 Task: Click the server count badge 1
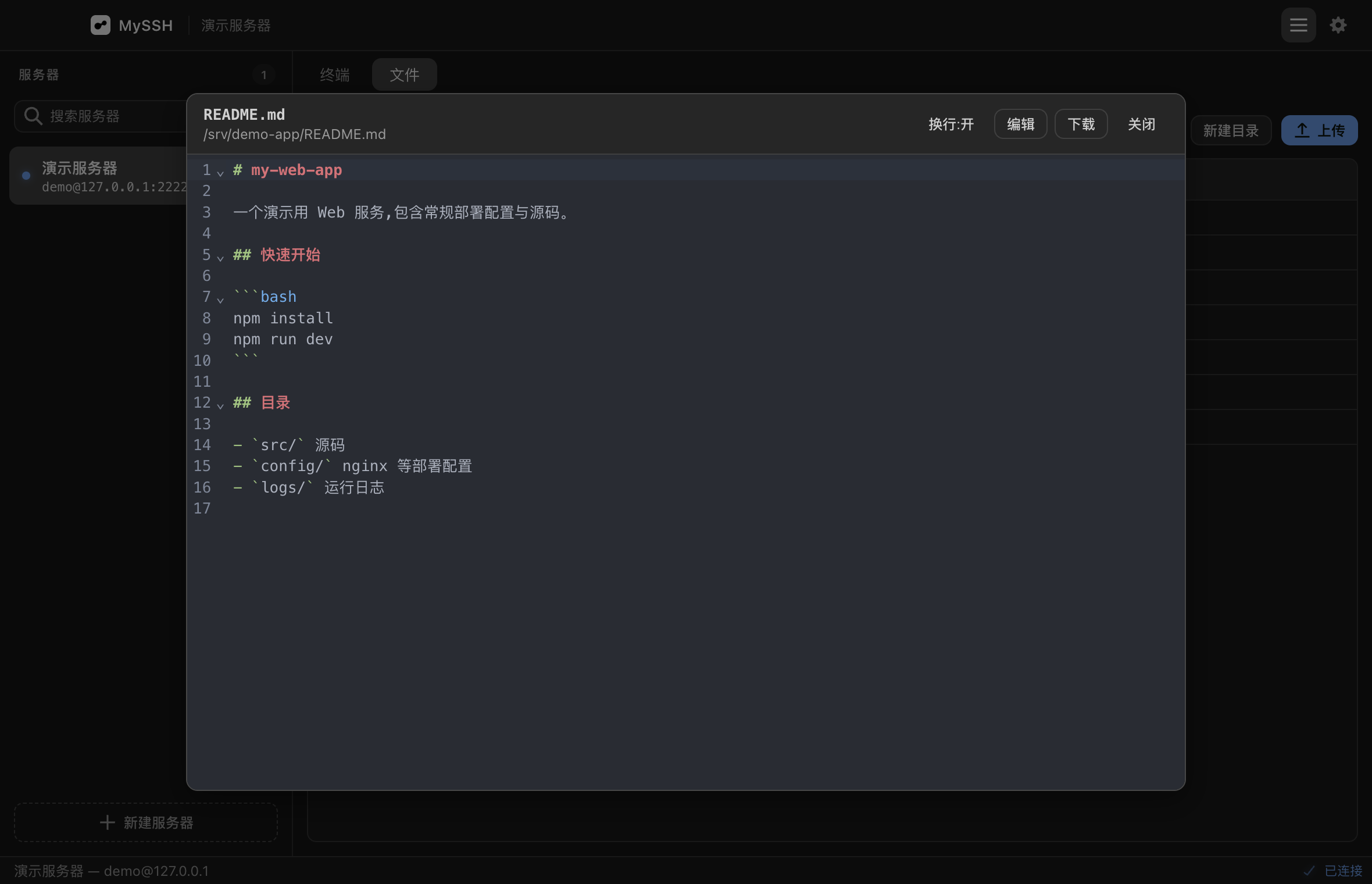[264, 74]
